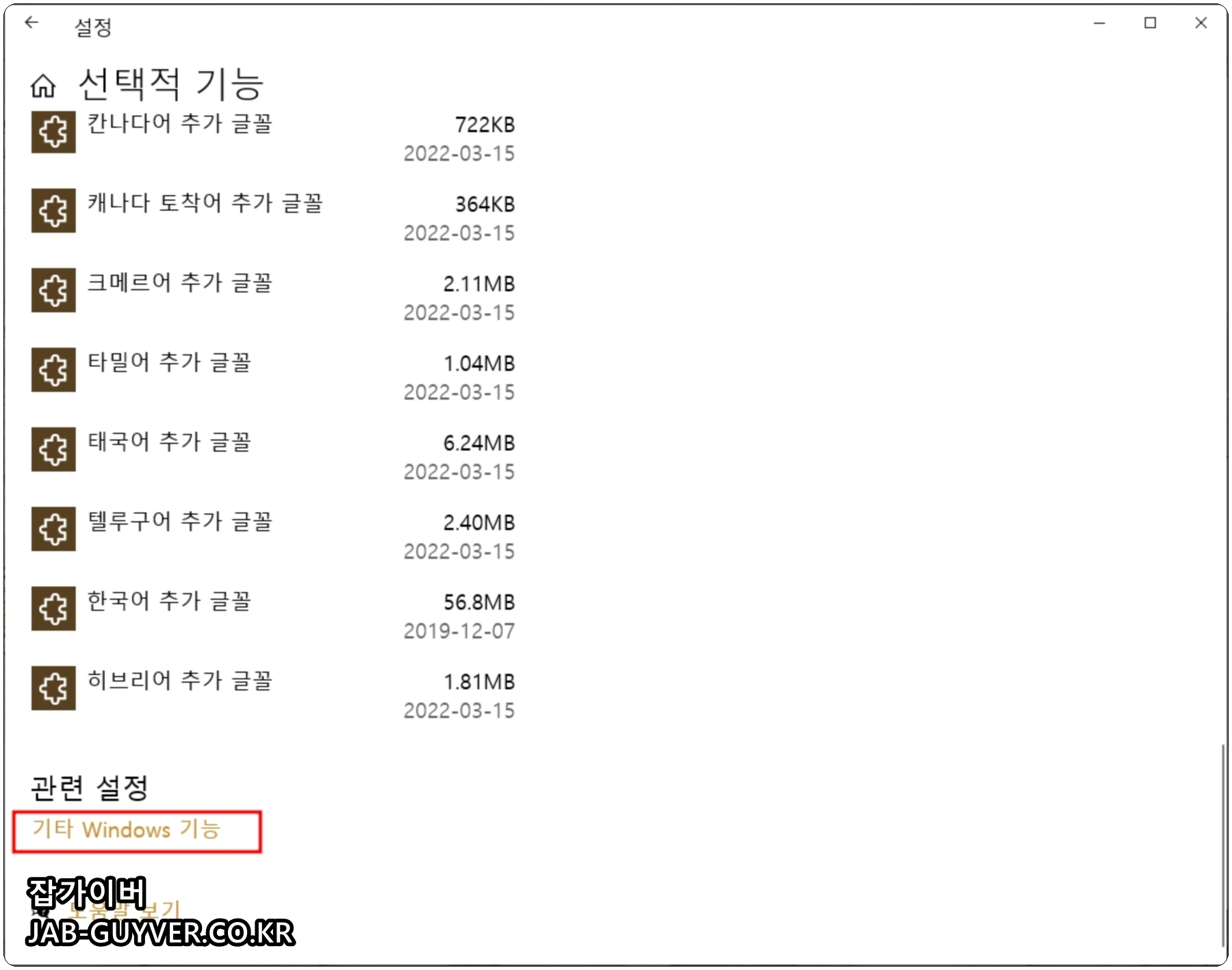Select the 타밀어 추가 글꼴 puzzle icon
Screen dimensions: 1232x970
[53, 369]
